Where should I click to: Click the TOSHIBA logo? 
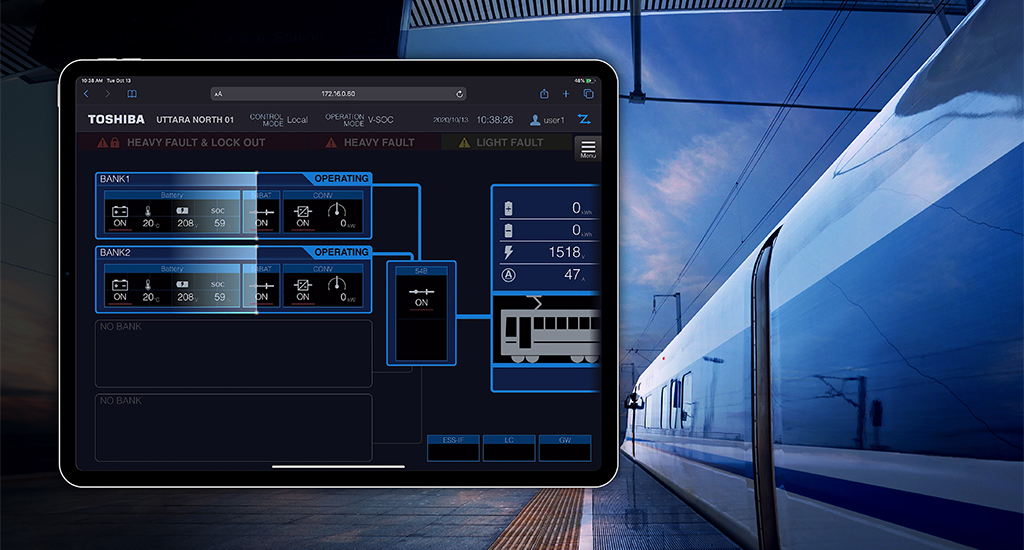[x=116, y=120]
